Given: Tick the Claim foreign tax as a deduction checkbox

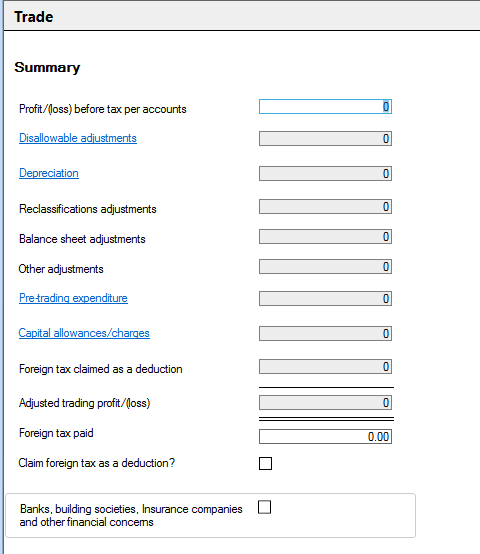Looking at the screenshot, I should coord(265,463).
